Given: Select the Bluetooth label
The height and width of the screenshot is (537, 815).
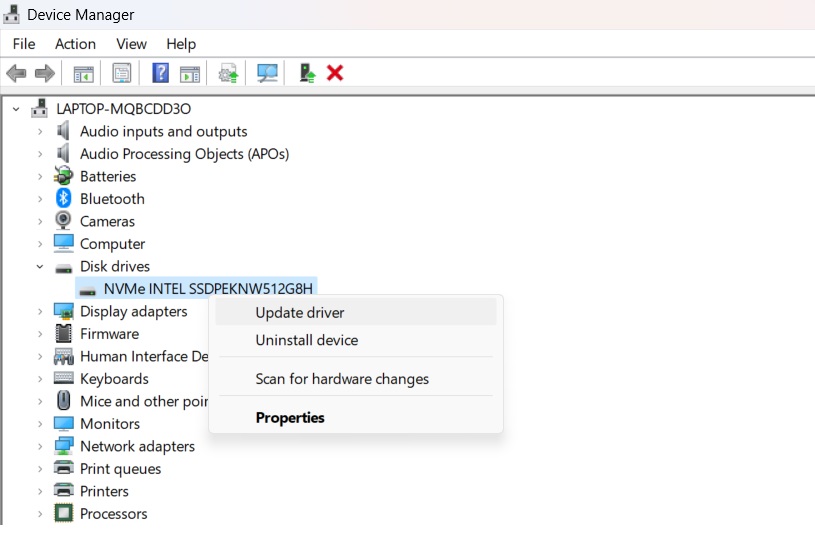Looking at the screenshot, I should (x=112, y=199).
